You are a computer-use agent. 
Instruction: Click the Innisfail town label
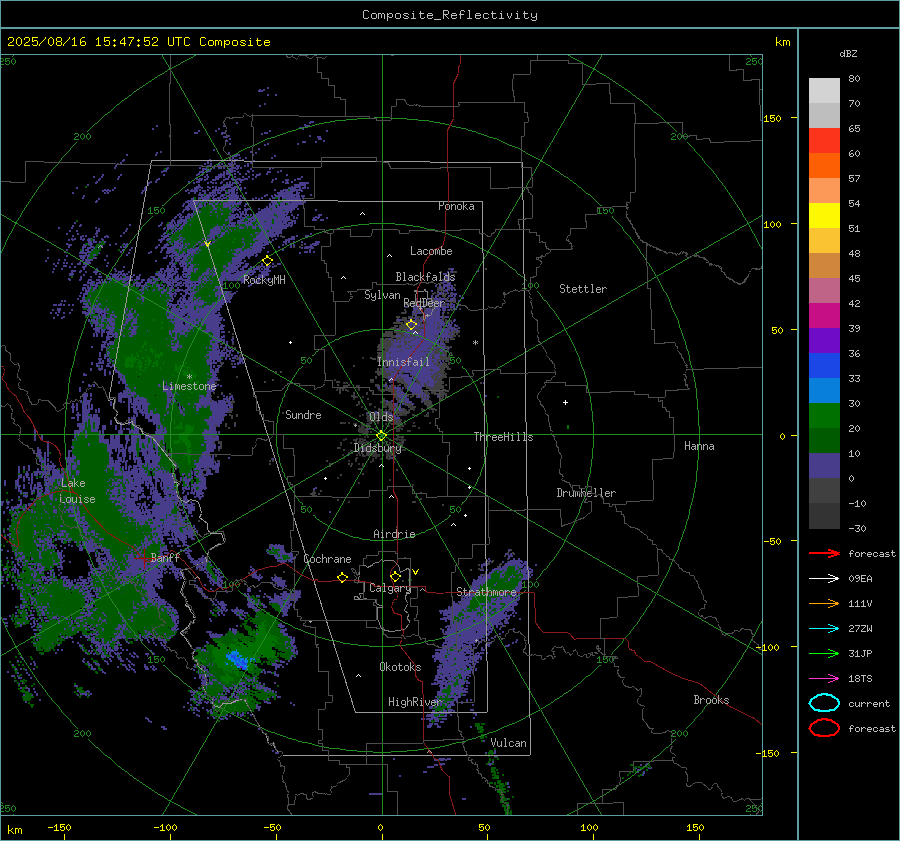(403, 362)
